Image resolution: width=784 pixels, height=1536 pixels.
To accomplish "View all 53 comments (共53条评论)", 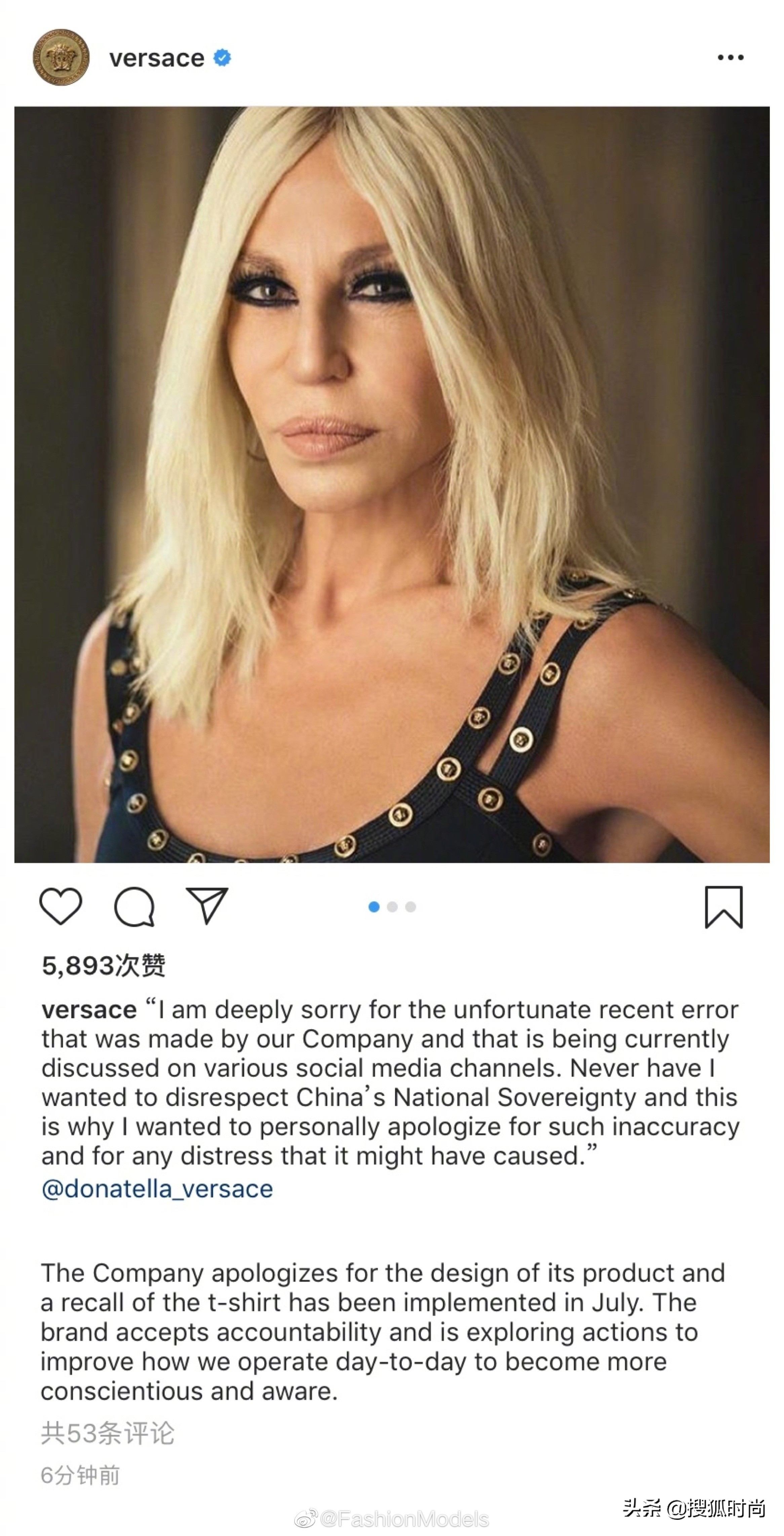I will pos(107,1433).
